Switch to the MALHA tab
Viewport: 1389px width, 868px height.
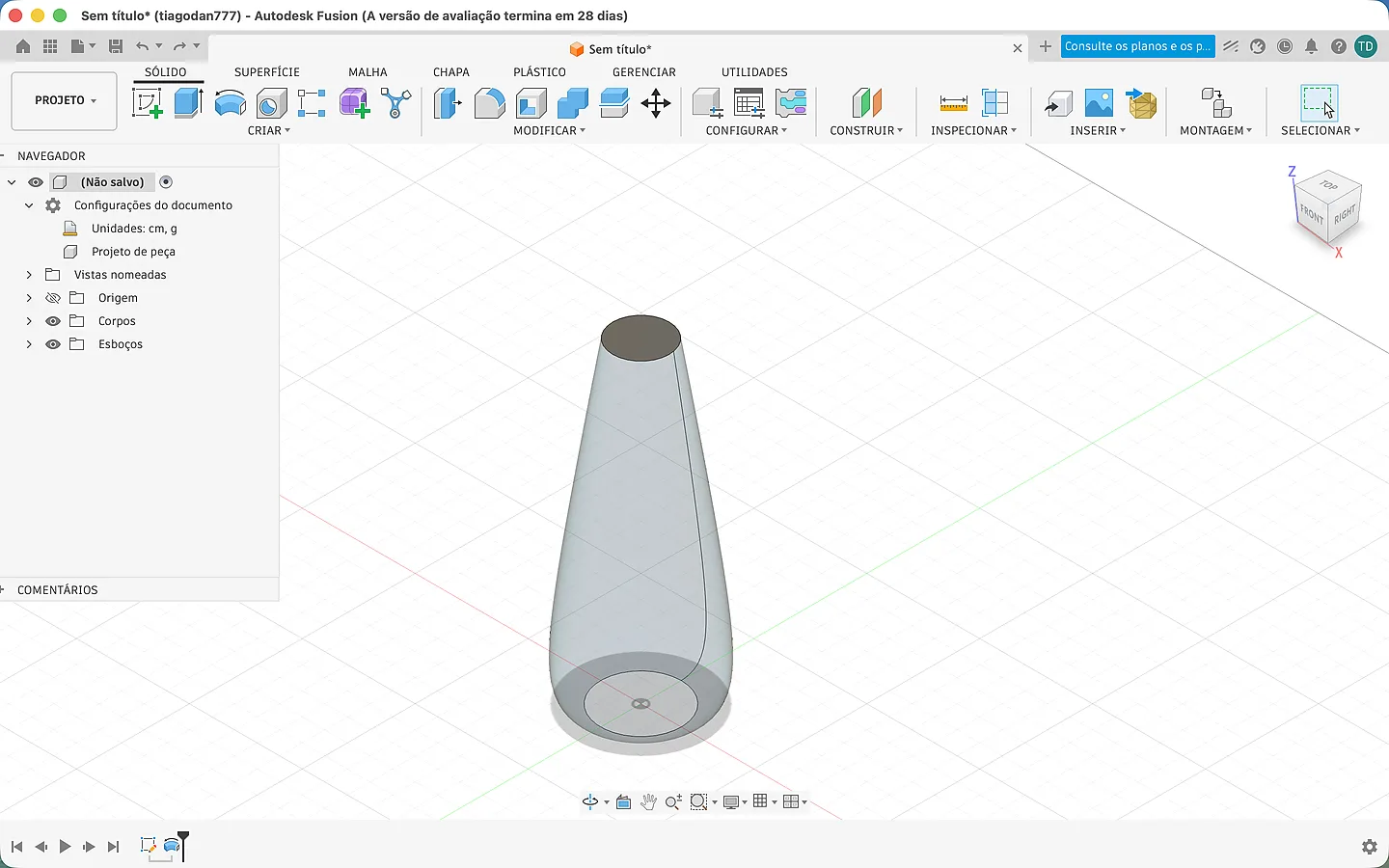[x=368, y=72]
